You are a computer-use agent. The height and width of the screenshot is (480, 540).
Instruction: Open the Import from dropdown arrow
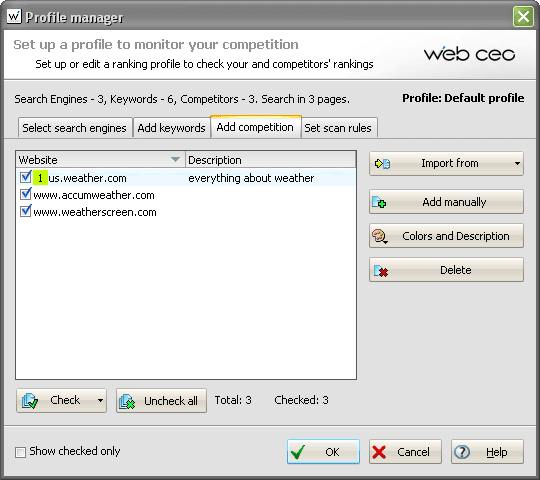517,164
